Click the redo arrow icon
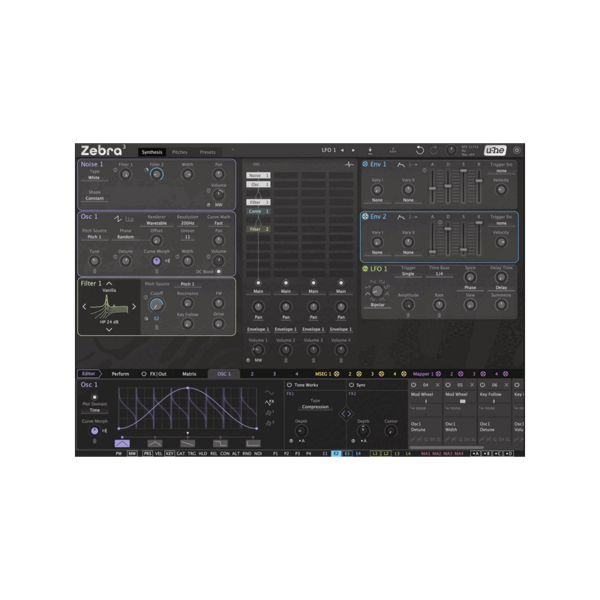Screen dimensions: 600x600 pyautogui.click(x=434, y=150)
